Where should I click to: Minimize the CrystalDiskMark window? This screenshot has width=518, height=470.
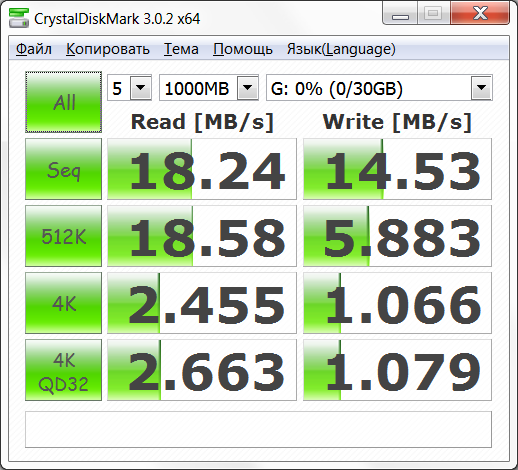tap(400, 13)
